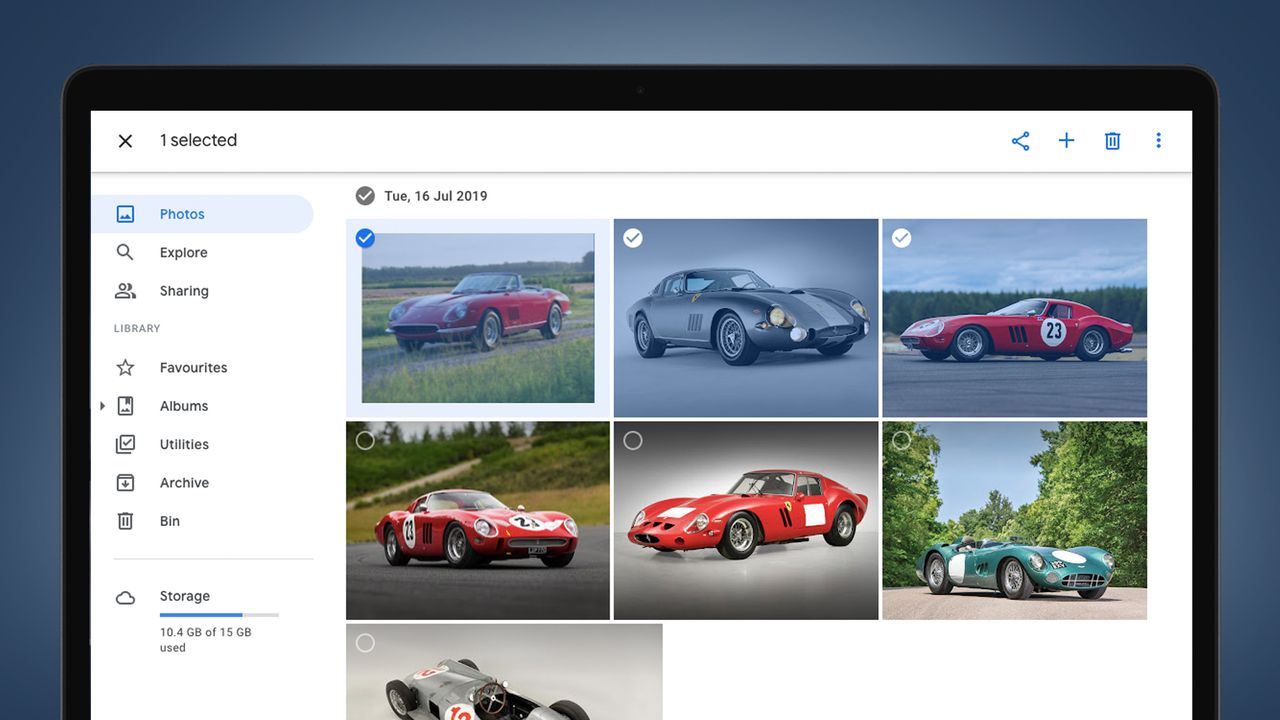Open the silver race car thumbnail

[504, 672]
